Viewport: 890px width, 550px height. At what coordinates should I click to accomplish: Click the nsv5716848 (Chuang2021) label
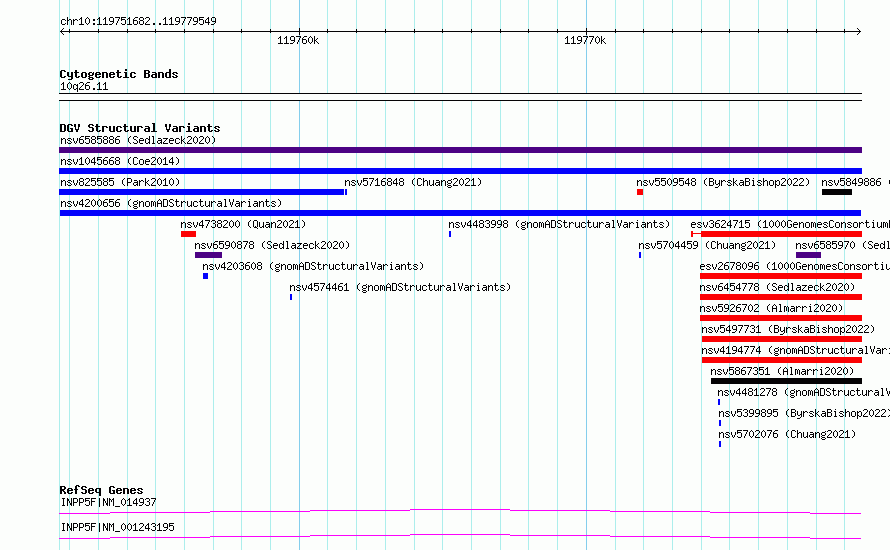pos(413,182)
